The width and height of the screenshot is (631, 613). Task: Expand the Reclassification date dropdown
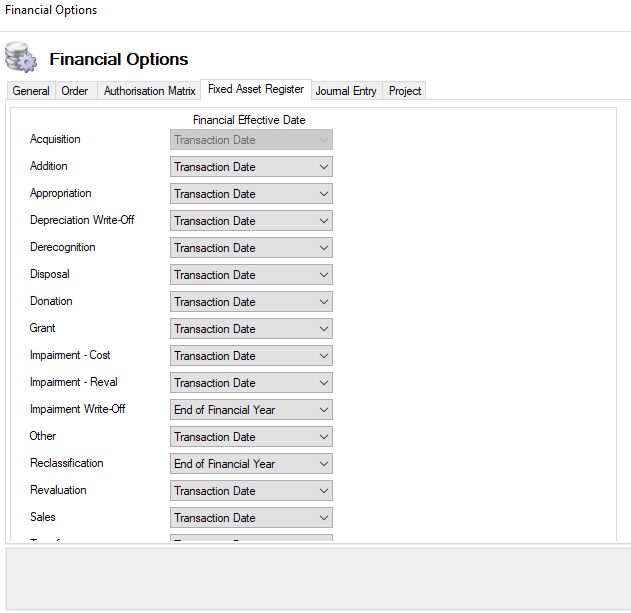251,464
